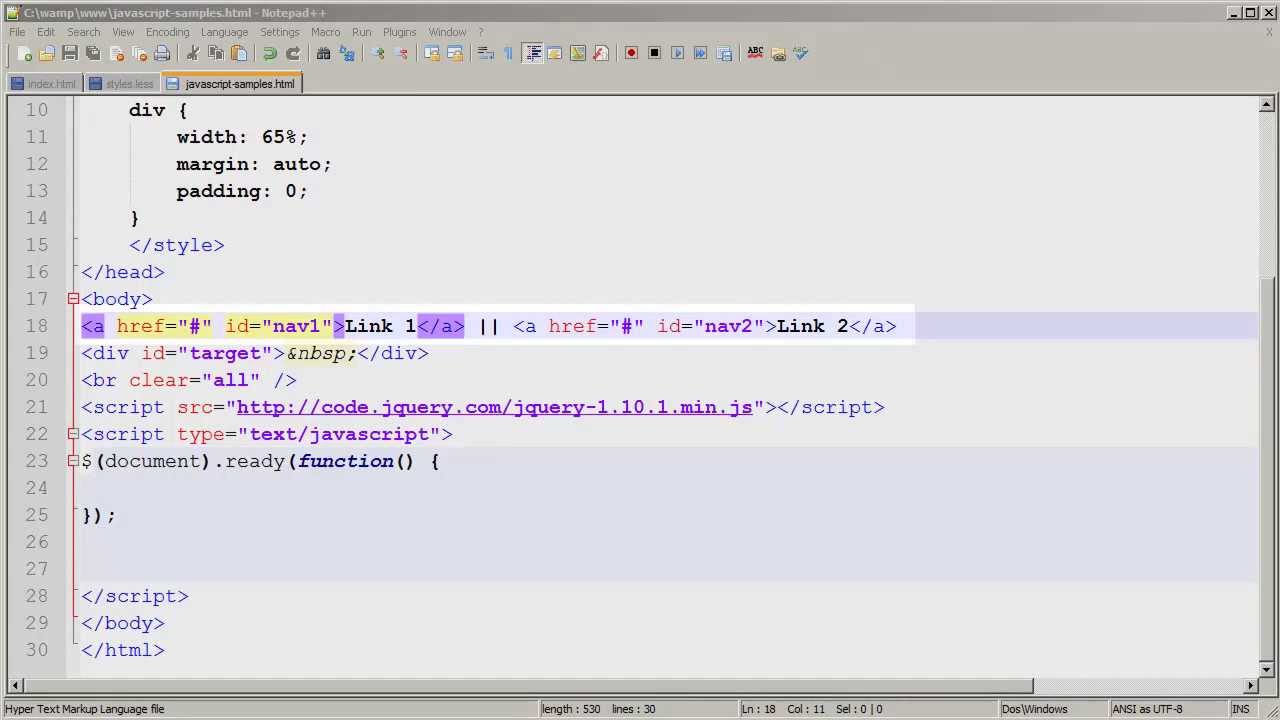Open user defined language dialog icon
The image size is (1280, 720).
pyautogui.click(x=555, y=53)
